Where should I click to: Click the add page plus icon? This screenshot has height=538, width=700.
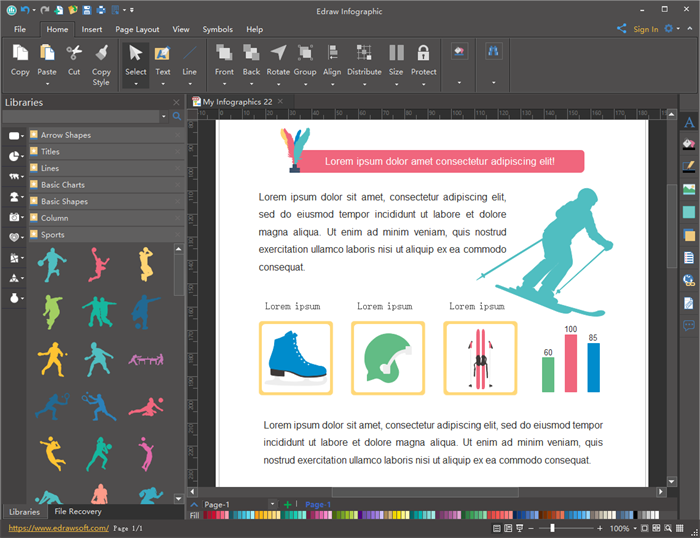[288, 504]
